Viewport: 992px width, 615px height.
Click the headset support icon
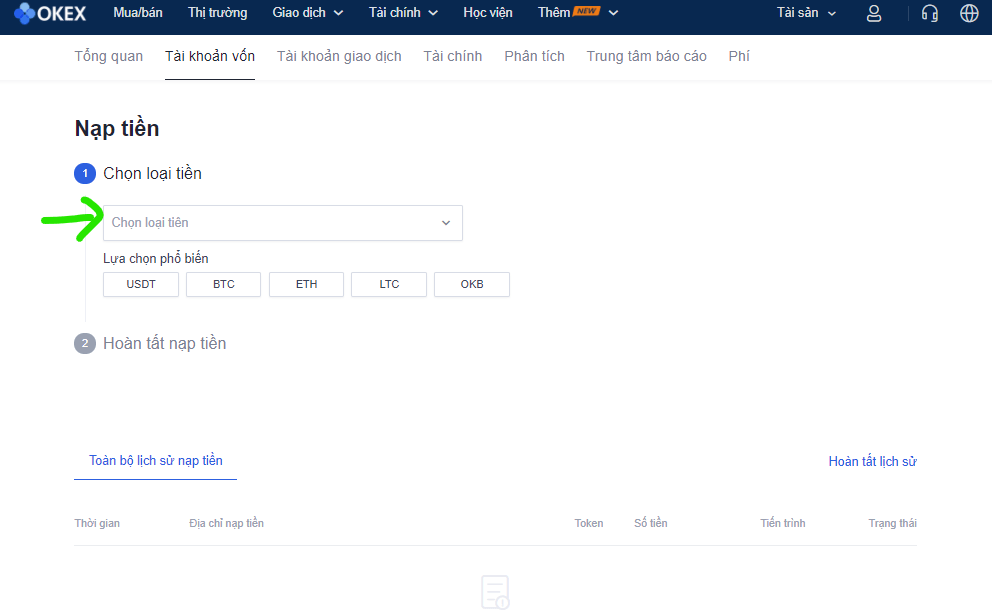(x=930, y=13)
